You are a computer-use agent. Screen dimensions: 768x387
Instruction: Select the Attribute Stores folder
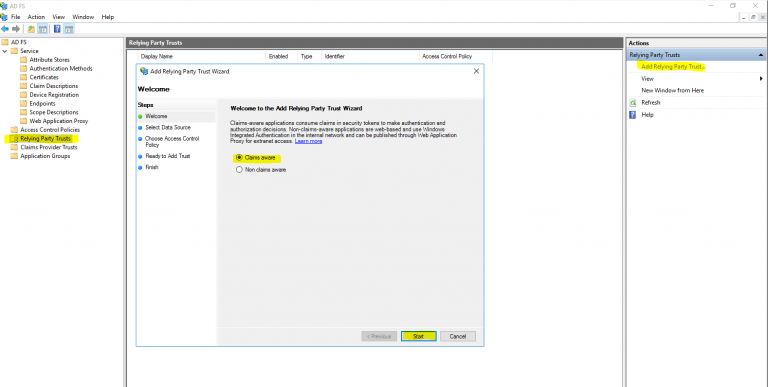click(x=49, y=60)
